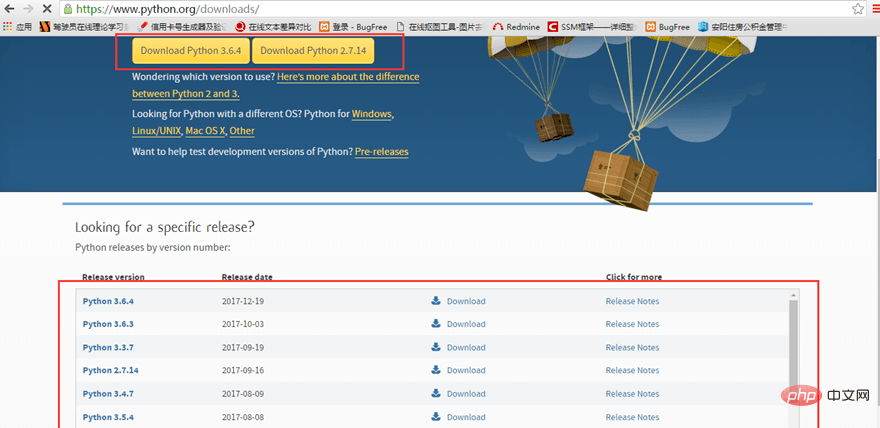Click the address bar URL field
880x428 pixels.
click(x=460, y=9)
